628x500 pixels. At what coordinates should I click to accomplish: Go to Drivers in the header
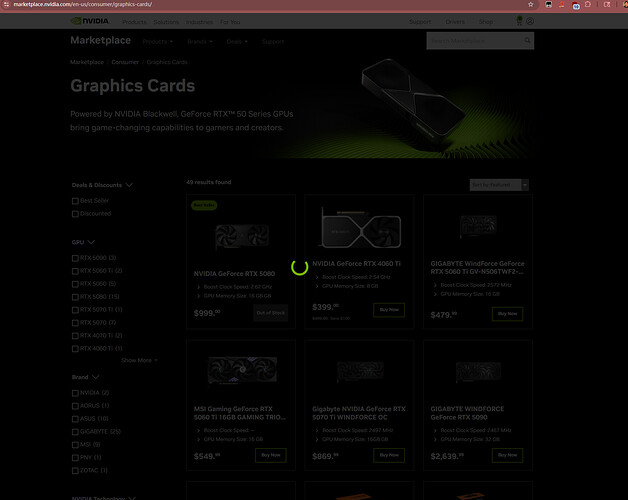(455, 22)
